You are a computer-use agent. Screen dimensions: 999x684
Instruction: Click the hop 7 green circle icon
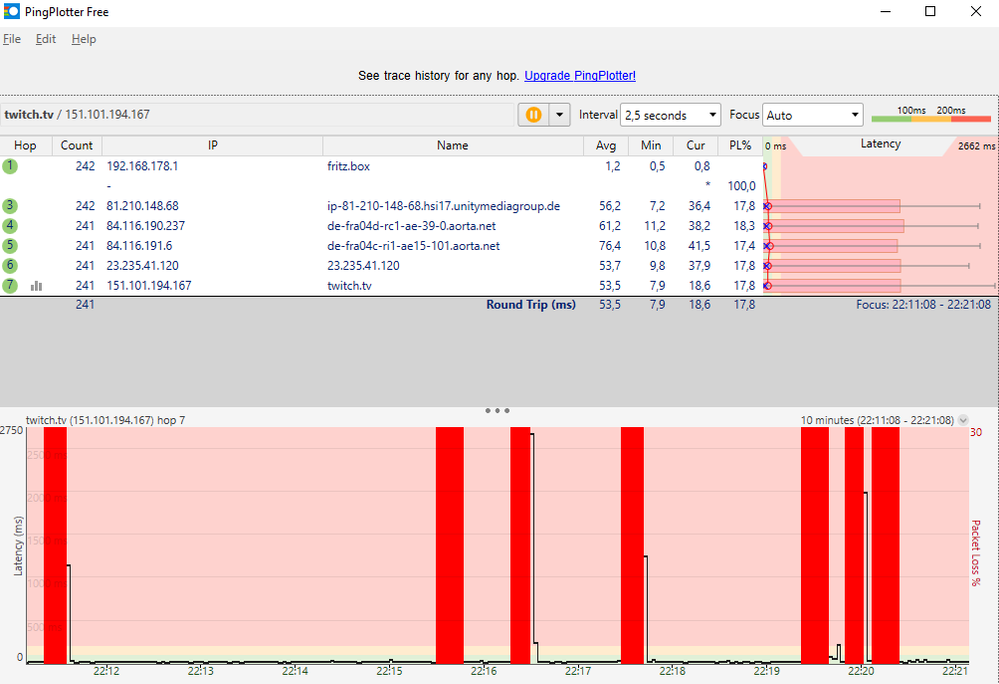(x=10, y=285)
